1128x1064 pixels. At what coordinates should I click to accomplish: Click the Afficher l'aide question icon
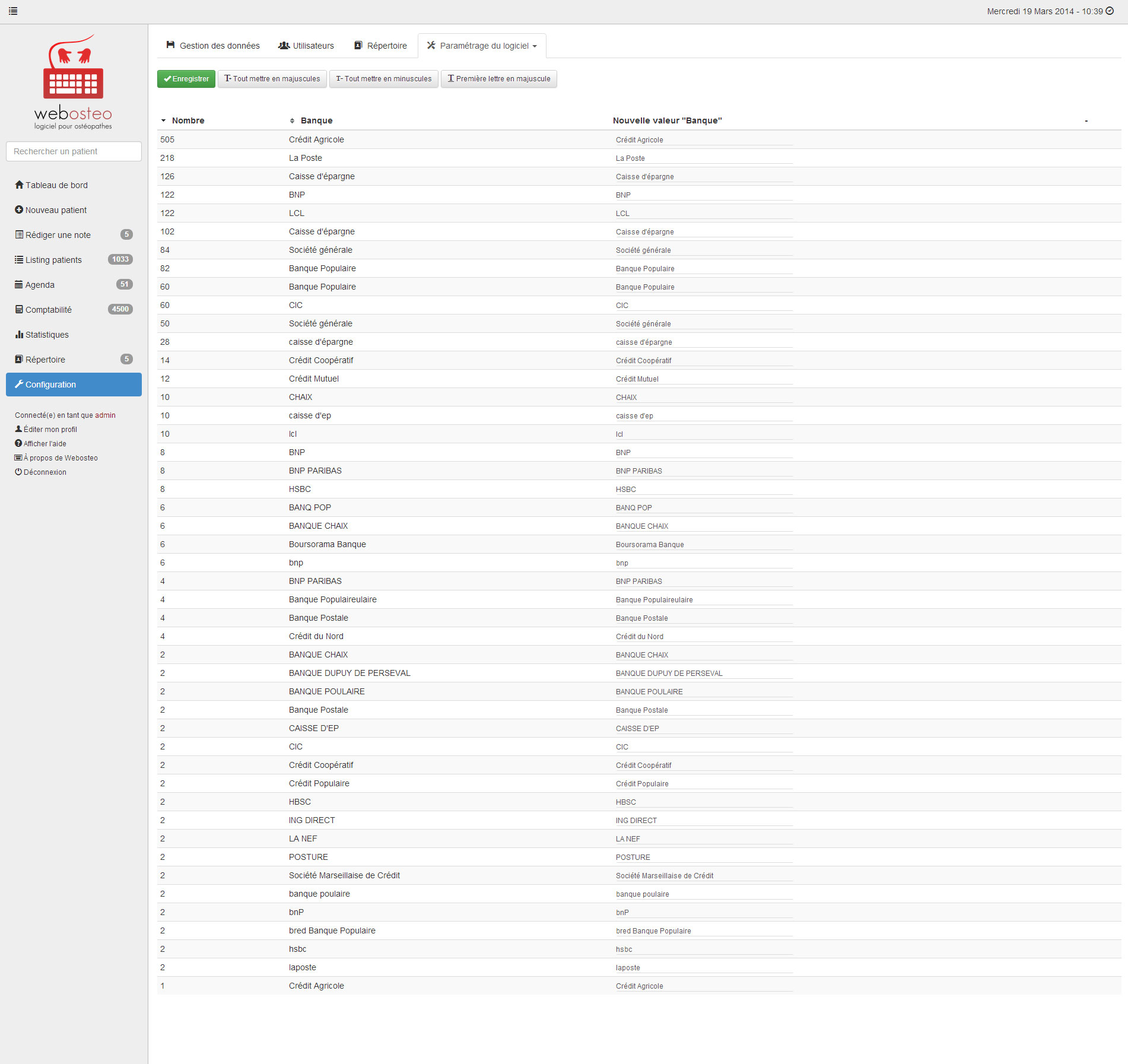pos(18,443)
